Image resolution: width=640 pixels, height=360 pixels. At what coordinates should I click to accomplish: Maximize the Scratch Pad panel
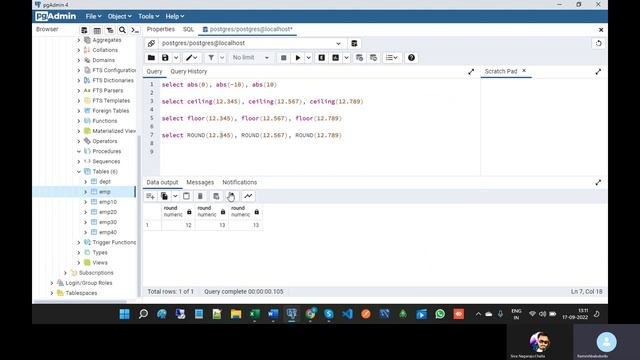coord(598,72)
